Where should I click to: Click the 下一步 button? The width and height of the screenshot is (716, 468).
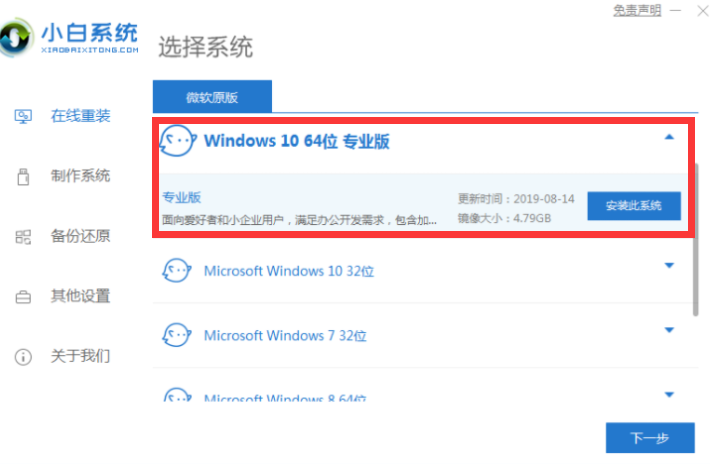click(650, 438)
